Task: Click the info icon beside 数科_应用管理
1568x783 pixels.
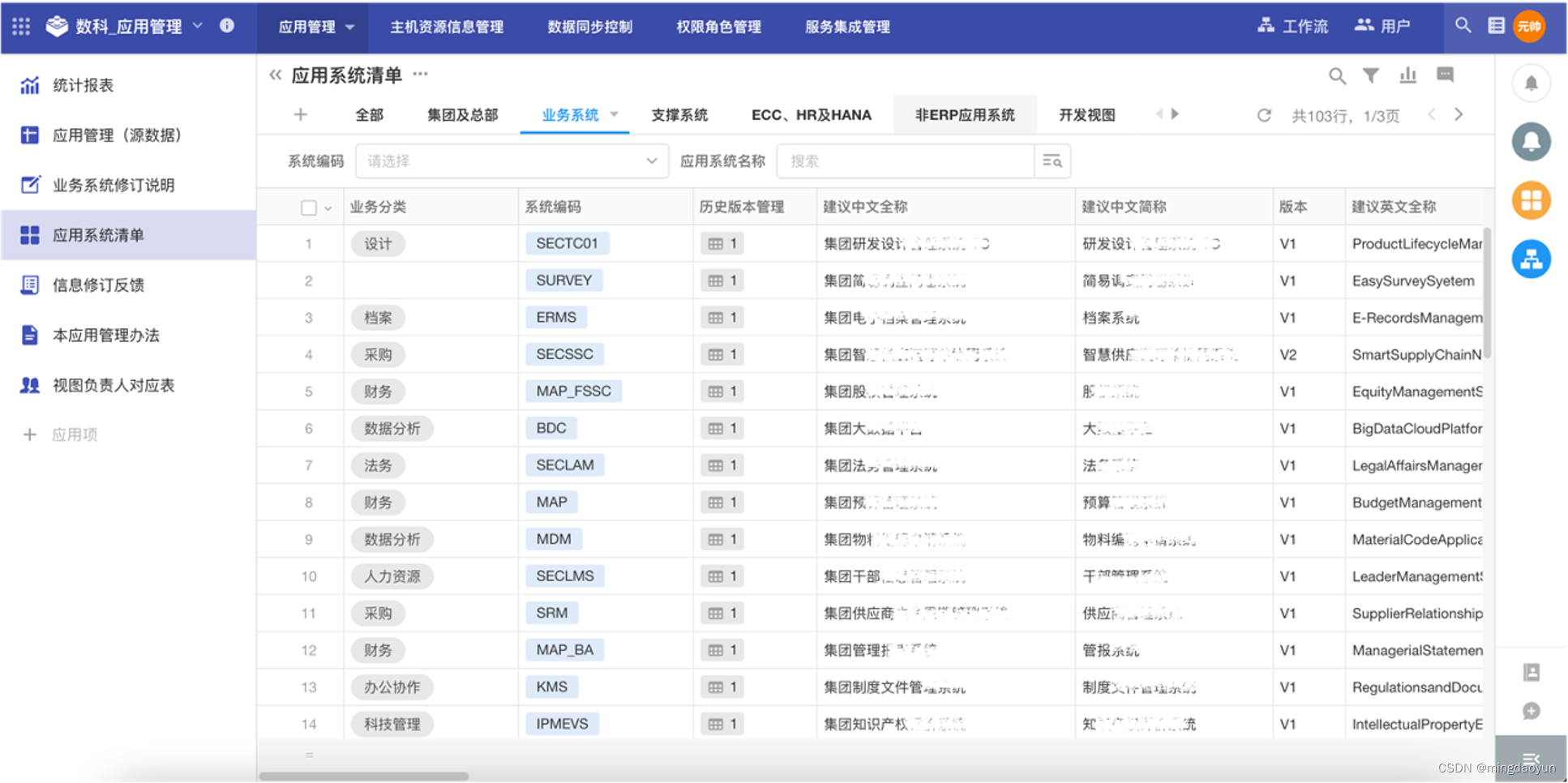Action: (x=227, y=25)
